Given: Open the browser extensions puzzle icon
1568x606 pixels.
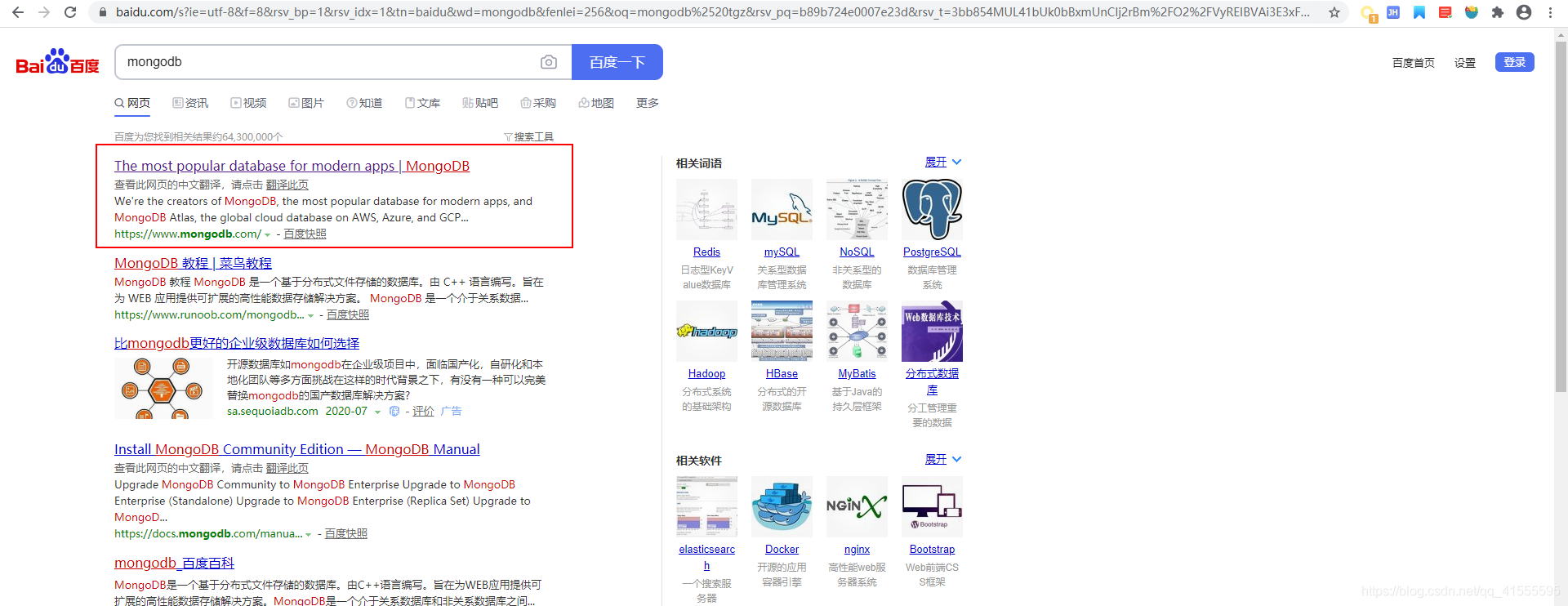Looking at the screenshot, I should pyautogui.click(x=1497, y=12).
